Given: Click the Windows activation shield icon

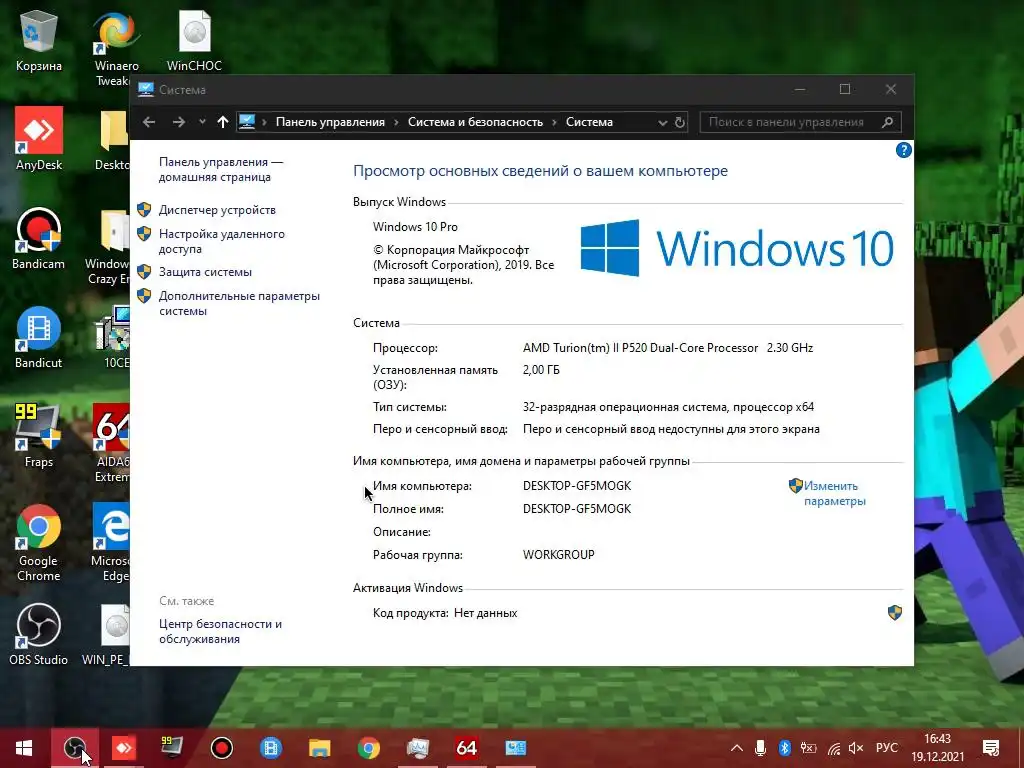Looking at the screenshot, I should (x=895, y=613).
